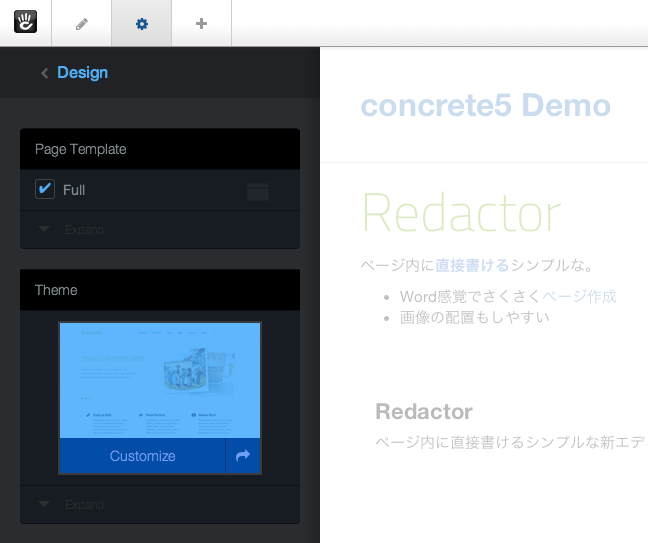Click the arrow icon next to Customize

[x=242, y=456]
